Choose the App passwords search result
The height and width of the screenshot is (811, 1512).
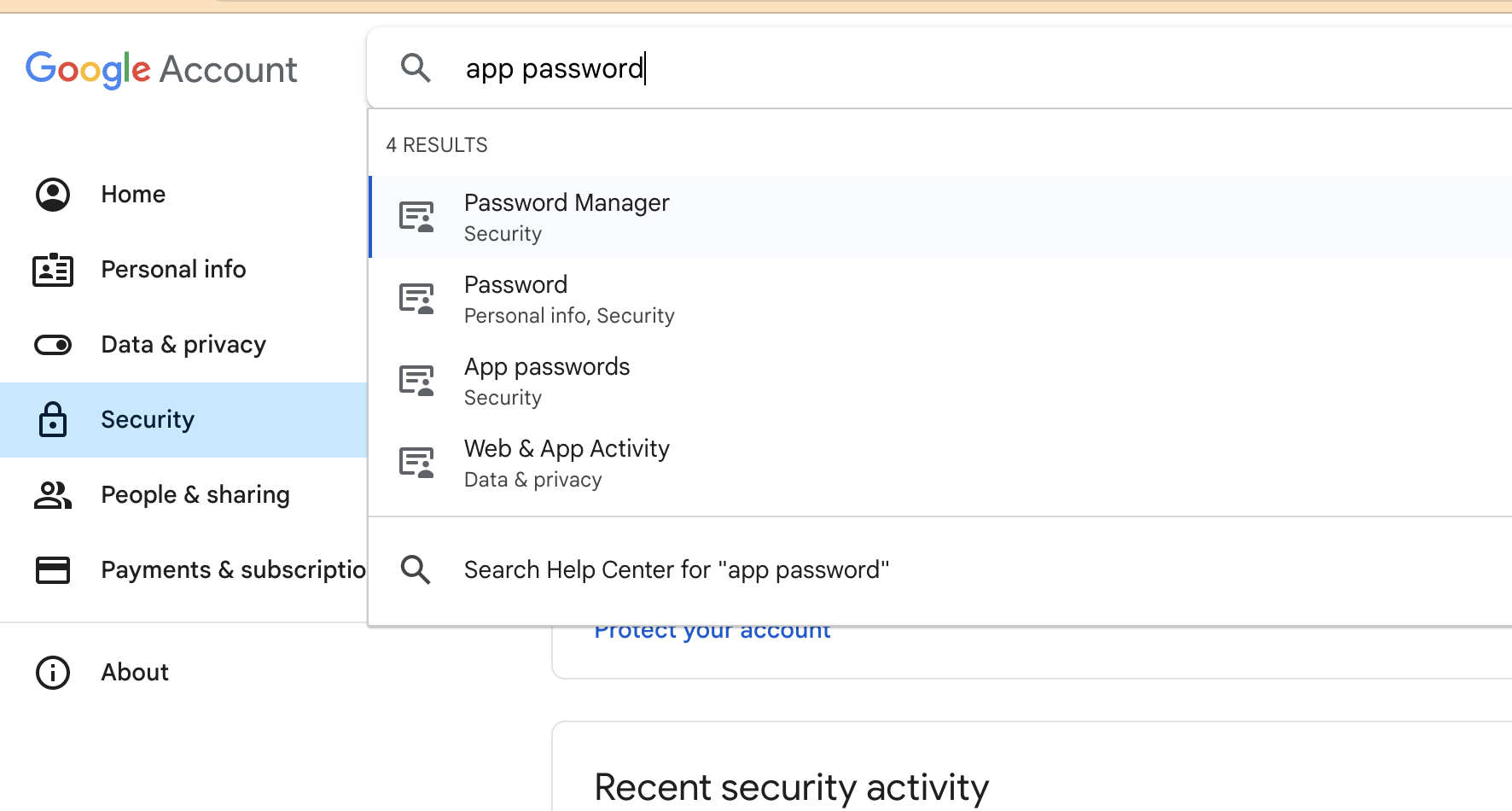pos(940,381)
